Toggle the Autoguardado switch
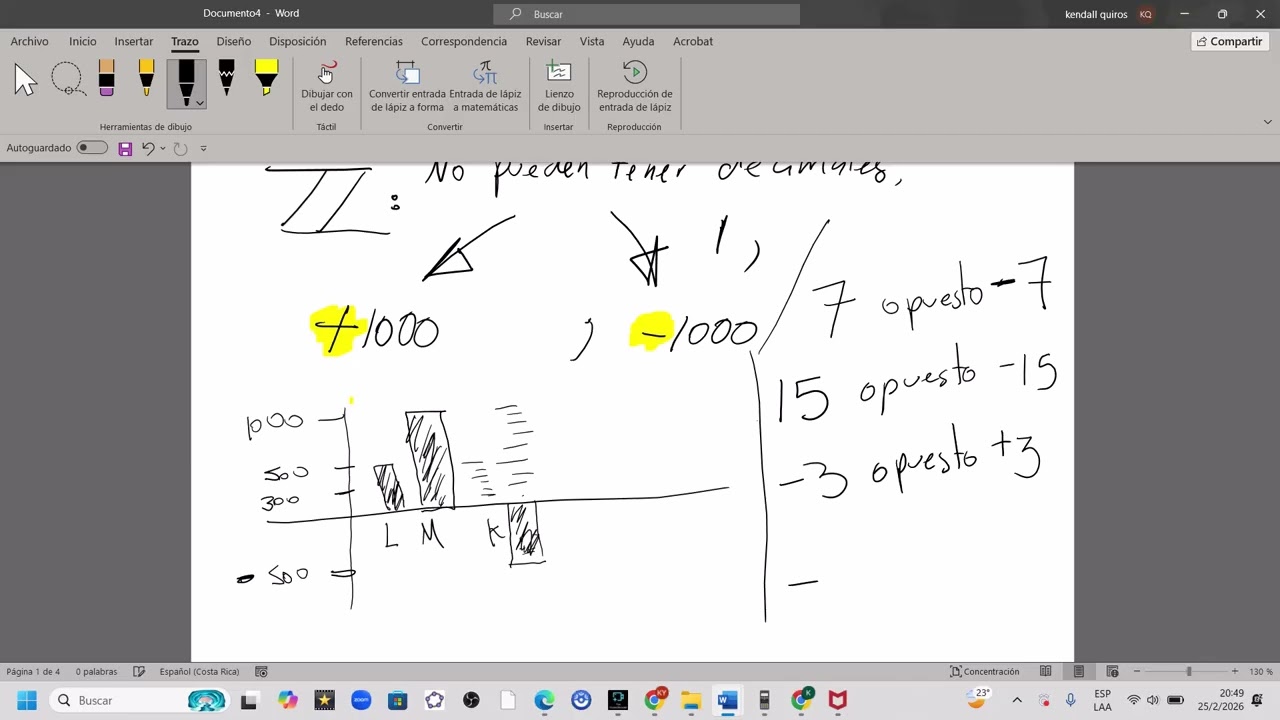1280x720 pixels. [x=92, y=148]
